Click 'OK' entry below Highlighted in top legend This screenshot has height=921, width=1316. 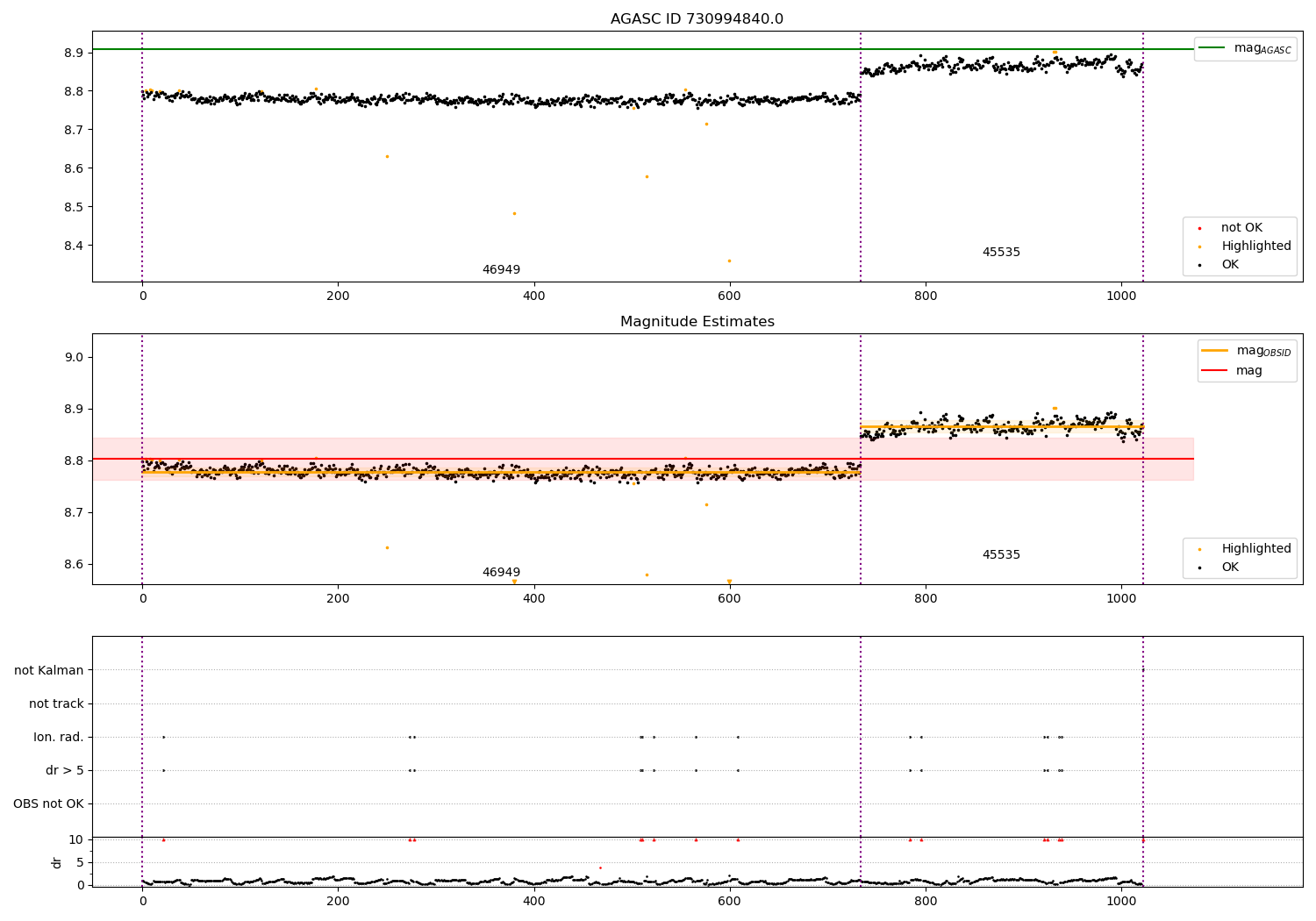point(1230,265)
